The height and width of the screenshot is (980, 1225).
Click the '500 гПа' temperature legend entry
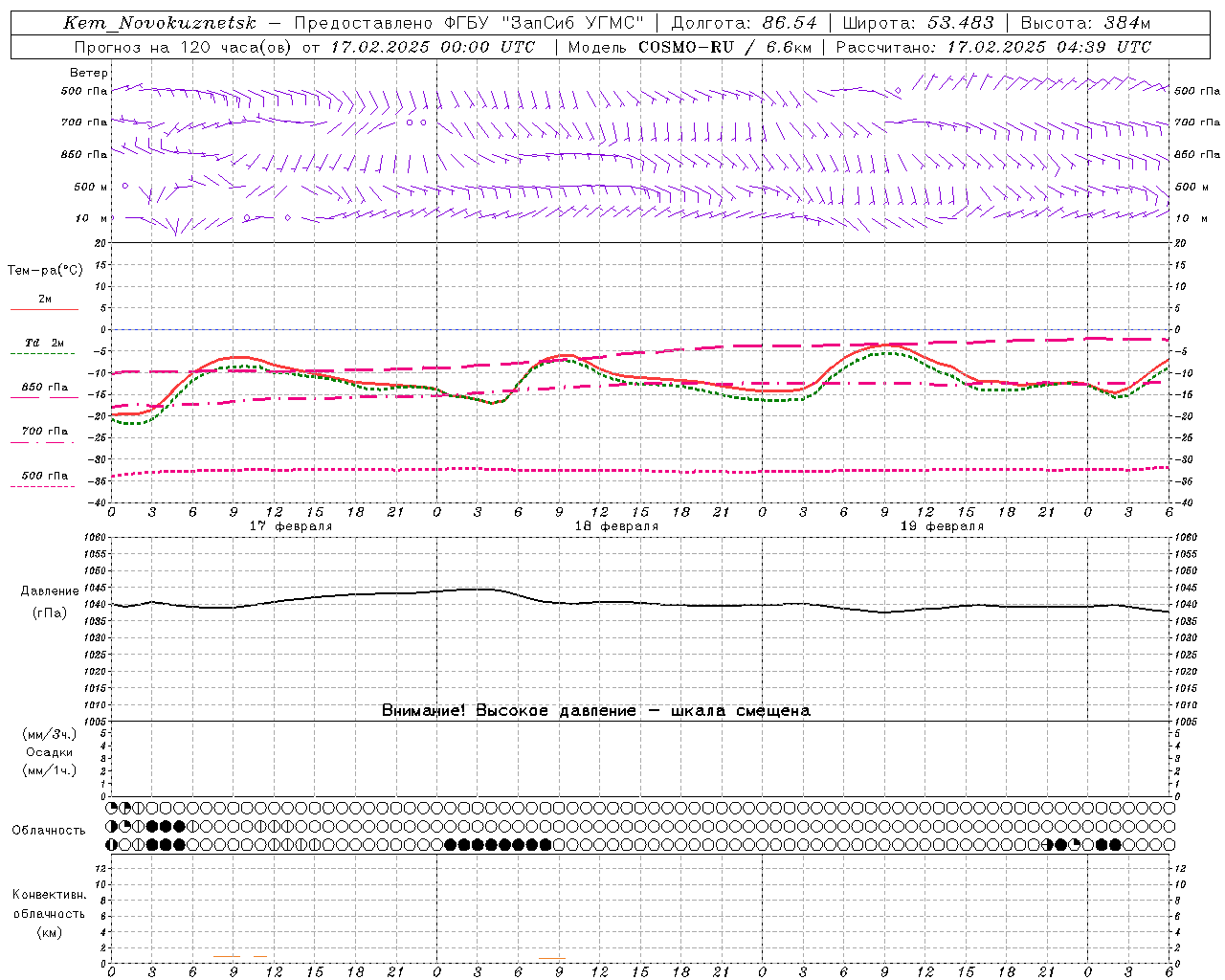pyautogui.click(x=45, y=476)
